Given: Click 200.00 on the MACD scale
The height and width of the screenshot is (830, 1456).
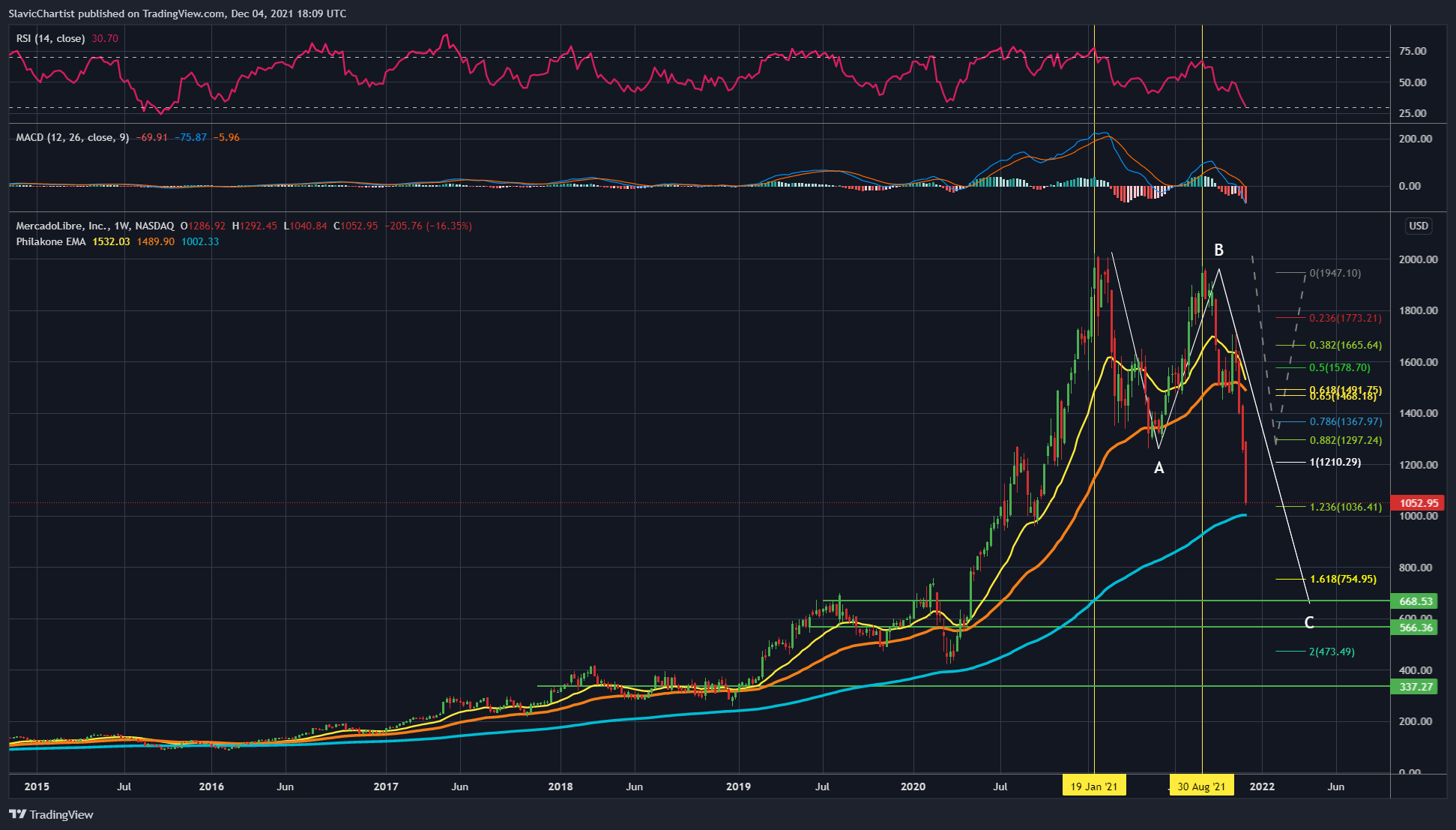Looking at the screenshot, I should [1415, 139].
